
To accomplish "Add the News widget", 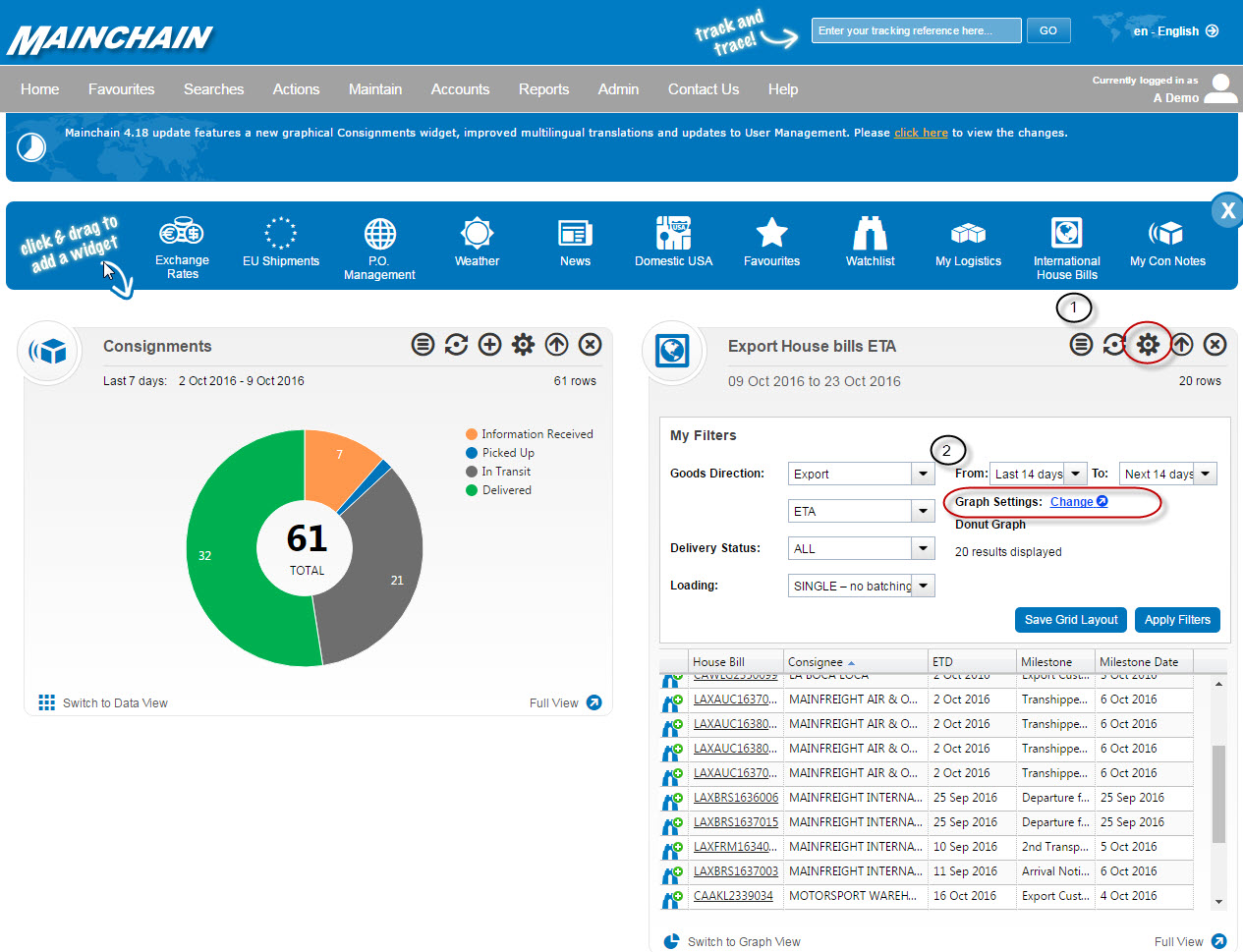I will (575, 242).
